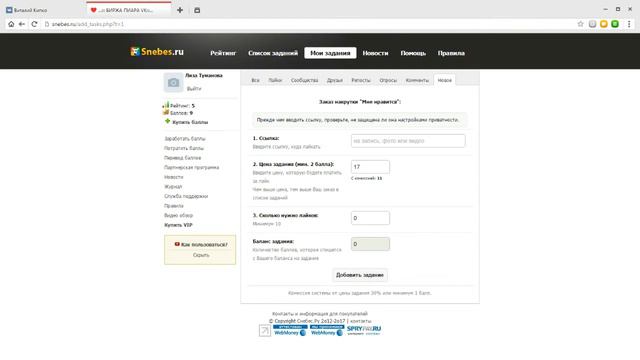This screenshot has width=640, height=360.
Task: Focus the Цена задания price field
Action: [x=370, y=167]
